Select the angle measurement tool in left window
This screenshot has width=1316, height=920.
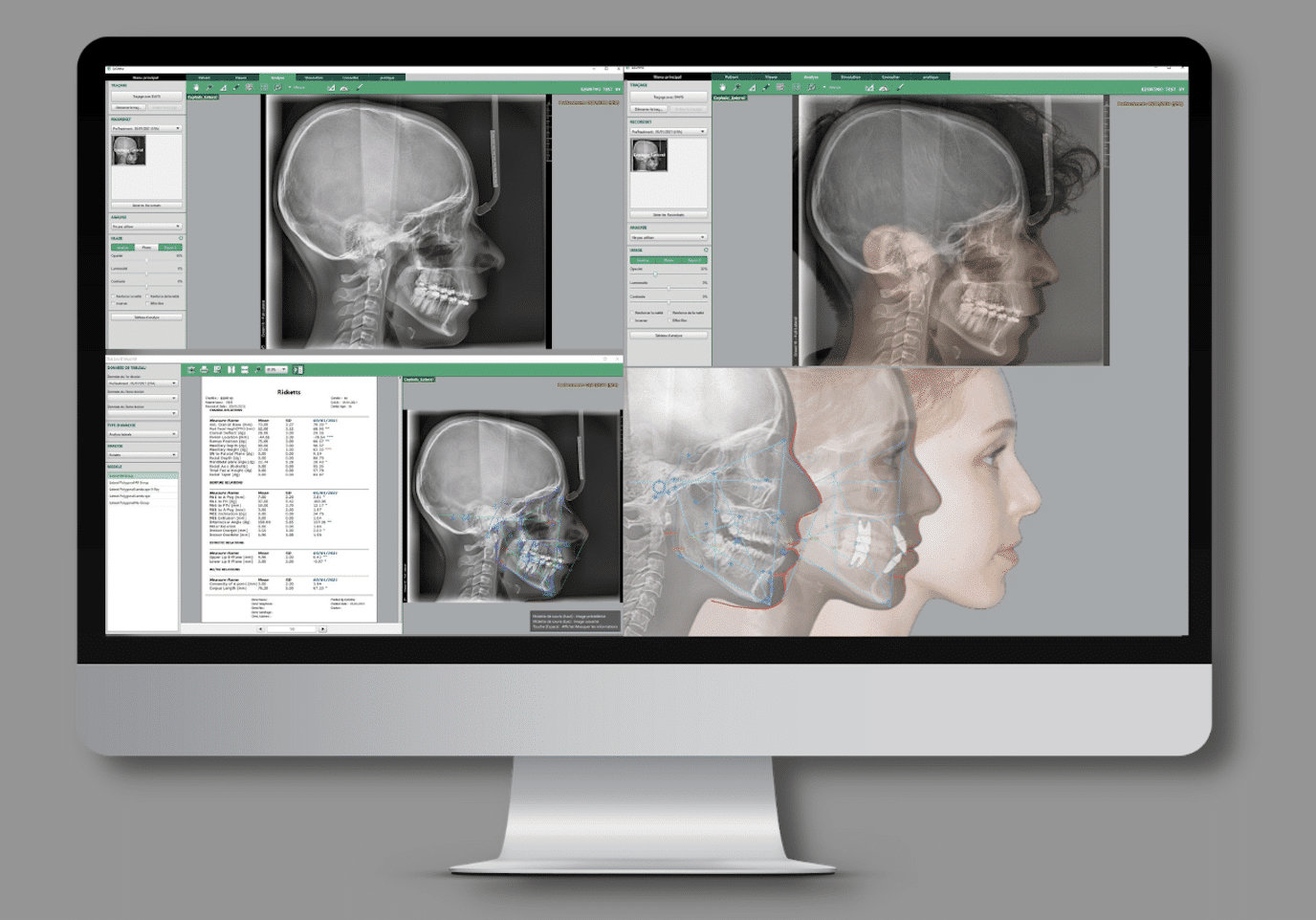click(223, 87)
